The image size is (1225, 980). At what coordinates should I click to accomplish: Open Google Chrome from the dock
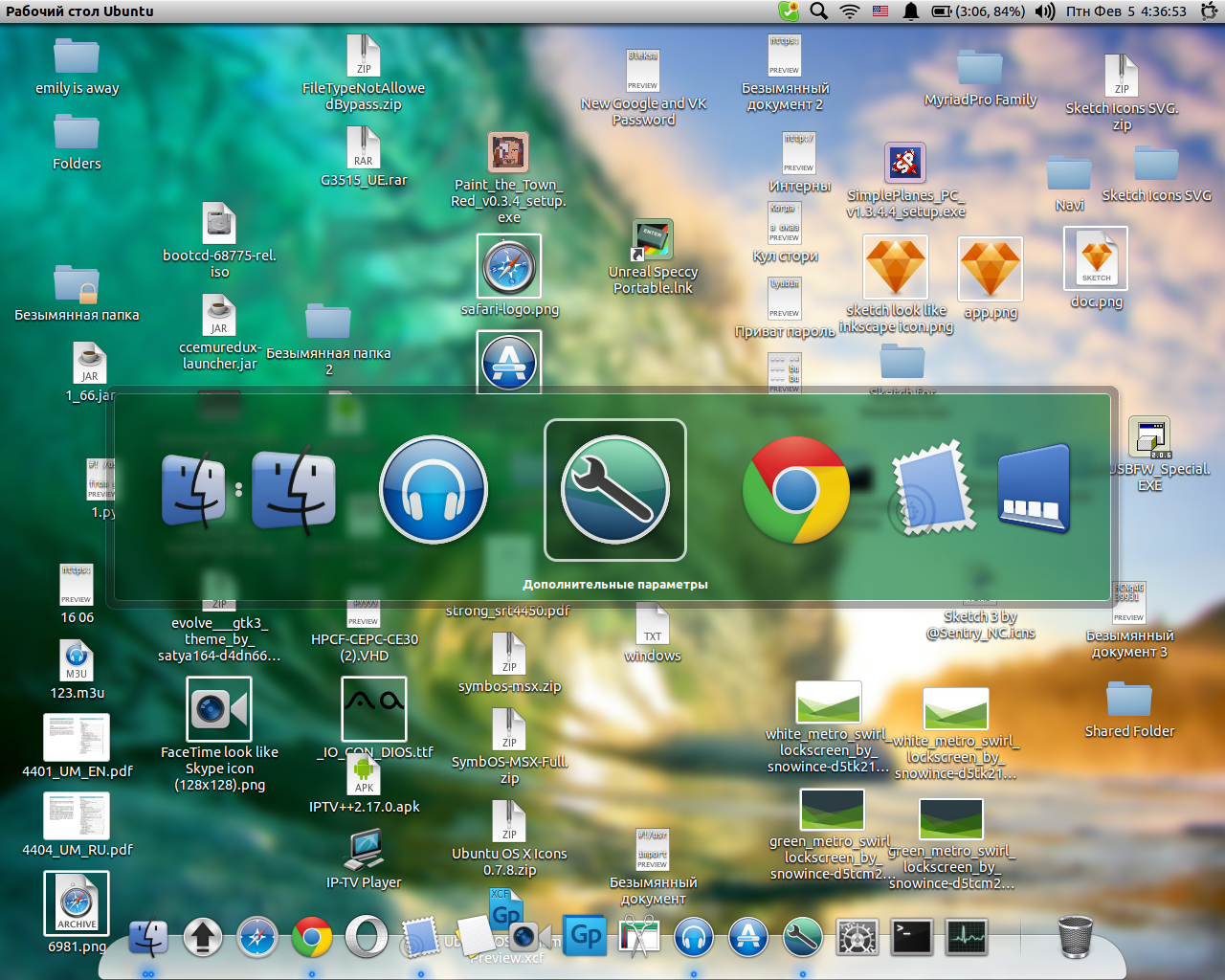point(312,938)
